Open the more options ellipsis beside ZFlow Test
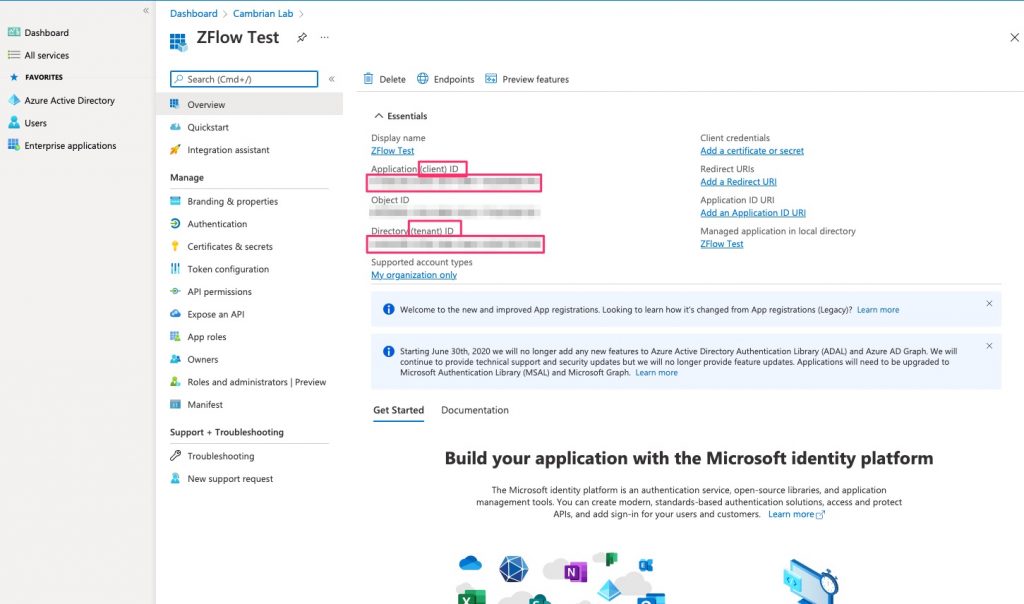 (x=325, y=37)
